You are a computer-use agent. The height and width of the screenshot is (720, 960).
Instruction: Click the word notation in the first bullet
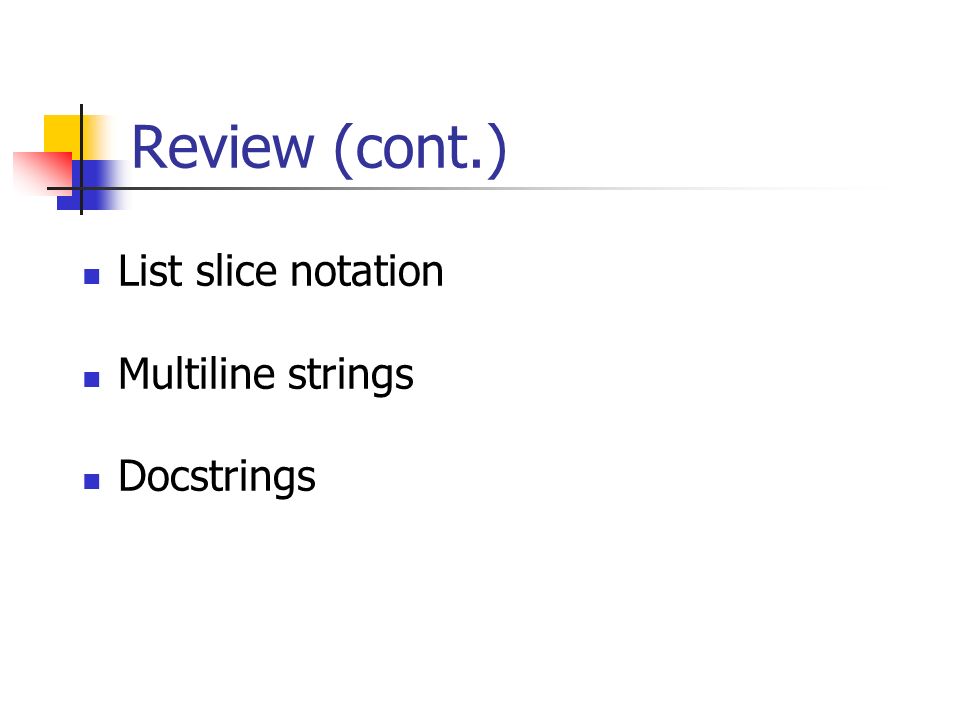(367, 272)
